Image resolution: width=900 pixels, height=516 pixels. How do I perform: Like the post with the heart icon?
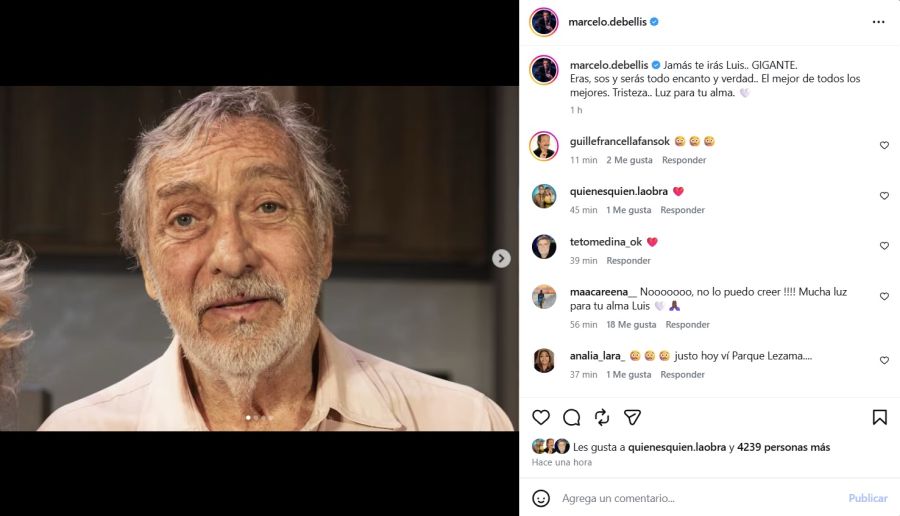(x=541, y=417)
